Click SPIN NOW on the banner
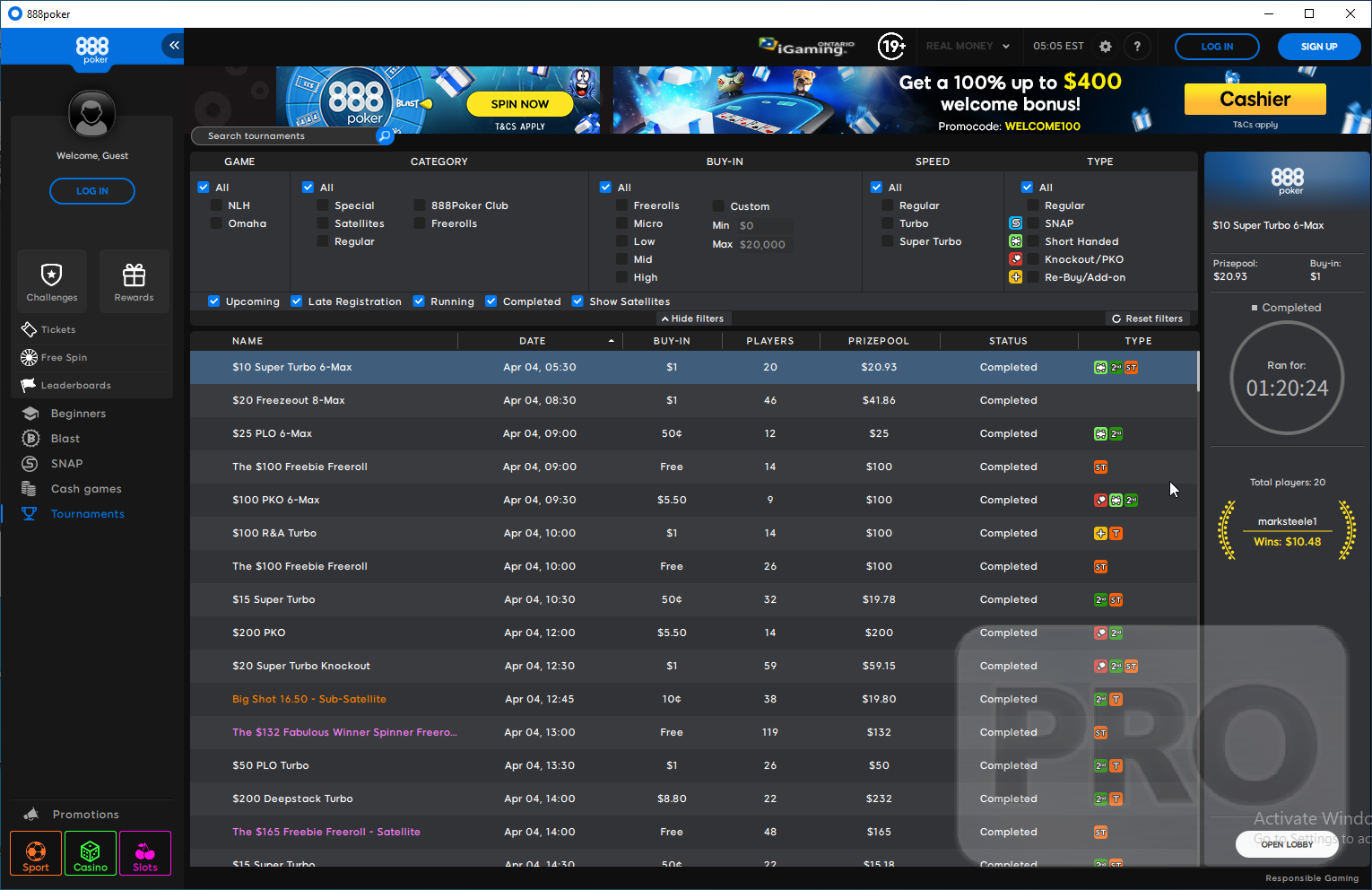1372x890 pixels. (520, 104)
